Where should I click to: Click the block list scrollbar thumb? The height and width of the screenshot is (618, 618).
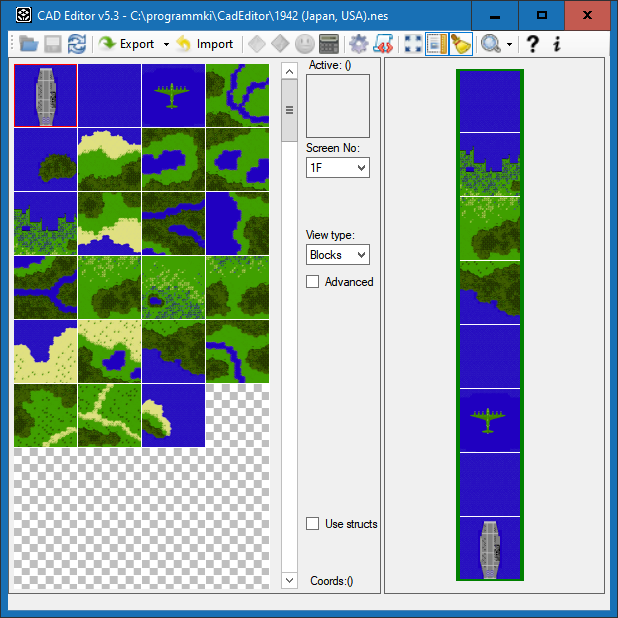(289, 110)
